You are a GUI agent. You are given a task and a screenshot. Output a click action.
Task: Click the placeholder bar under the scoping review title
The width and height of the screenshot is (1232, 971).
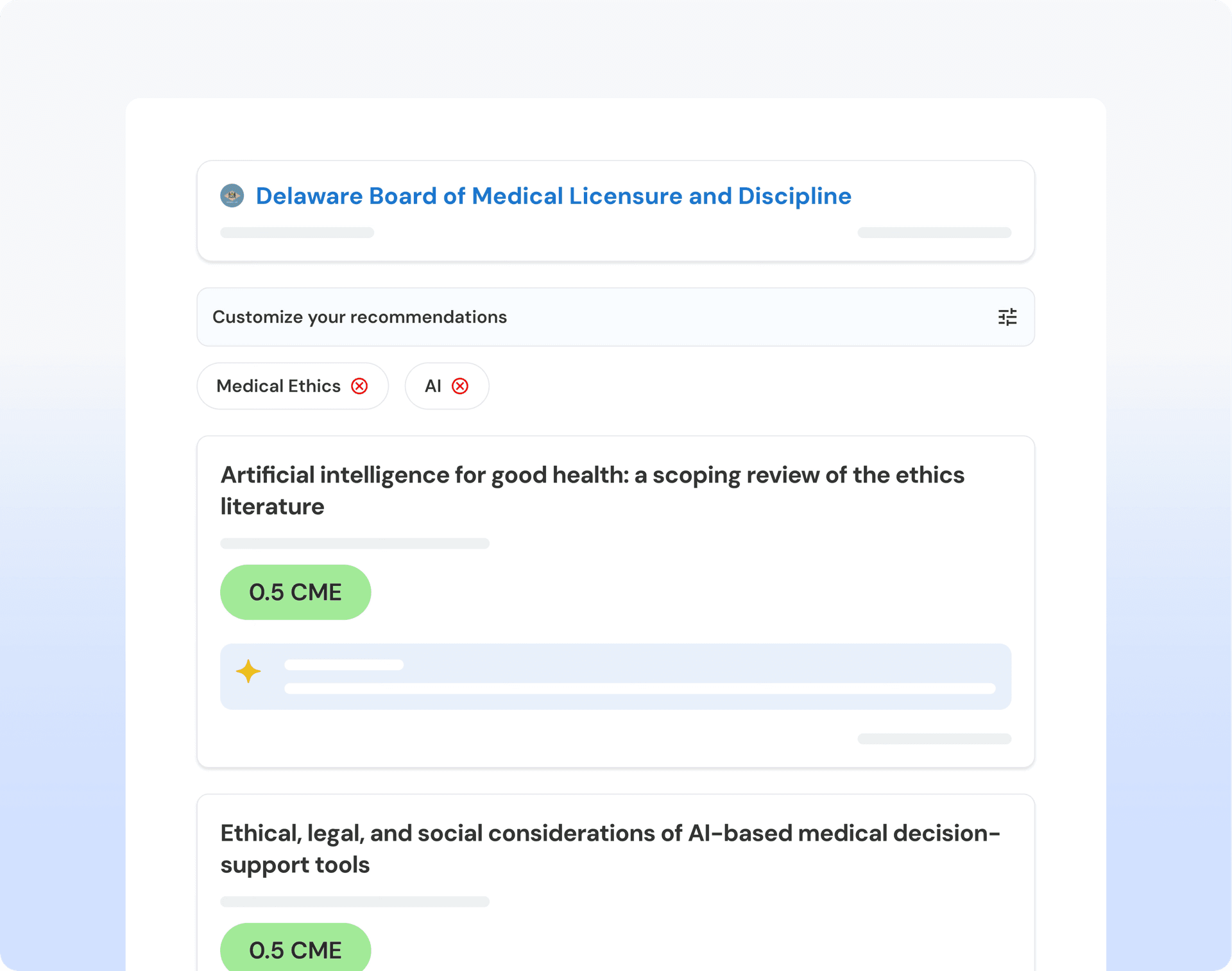[x=355, y=544]
